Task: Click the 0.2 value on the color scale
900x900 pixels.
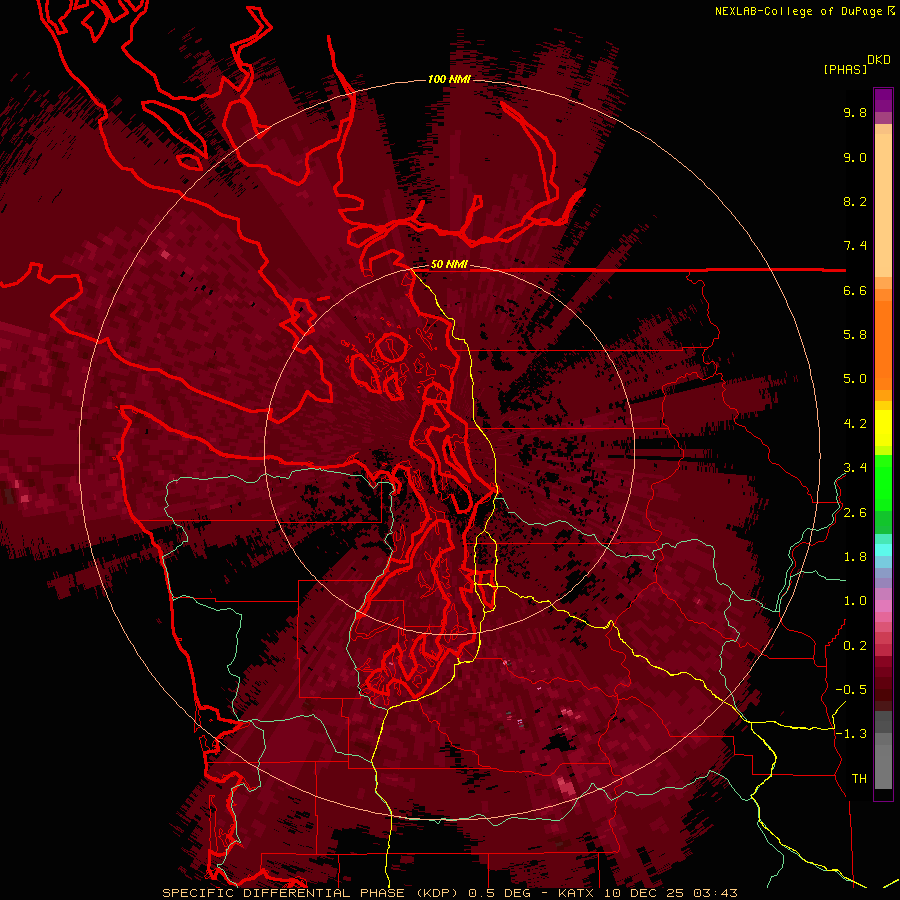Action: (855, 646)
